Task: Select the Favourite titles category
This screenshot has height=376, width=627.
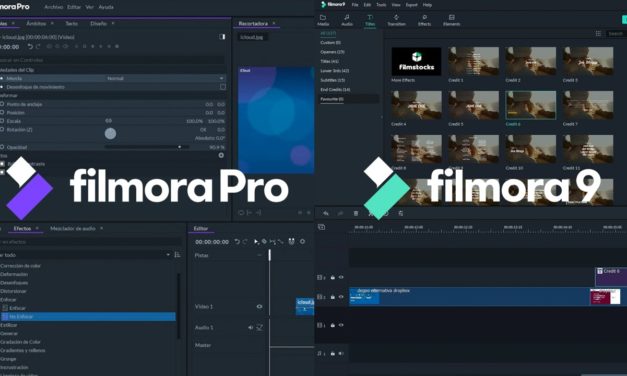Action: click(x=332, y=99)
